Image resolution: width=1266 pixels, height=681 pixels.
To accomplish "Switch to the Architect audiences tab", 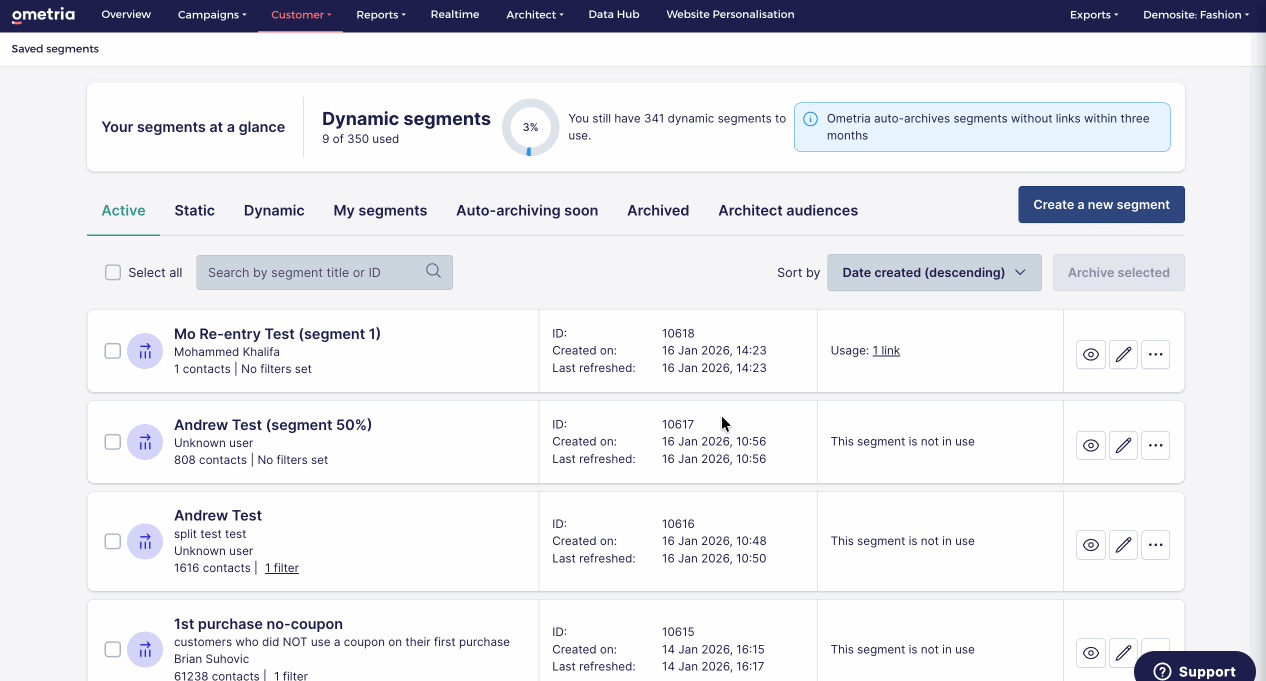I will click(788, 210).
